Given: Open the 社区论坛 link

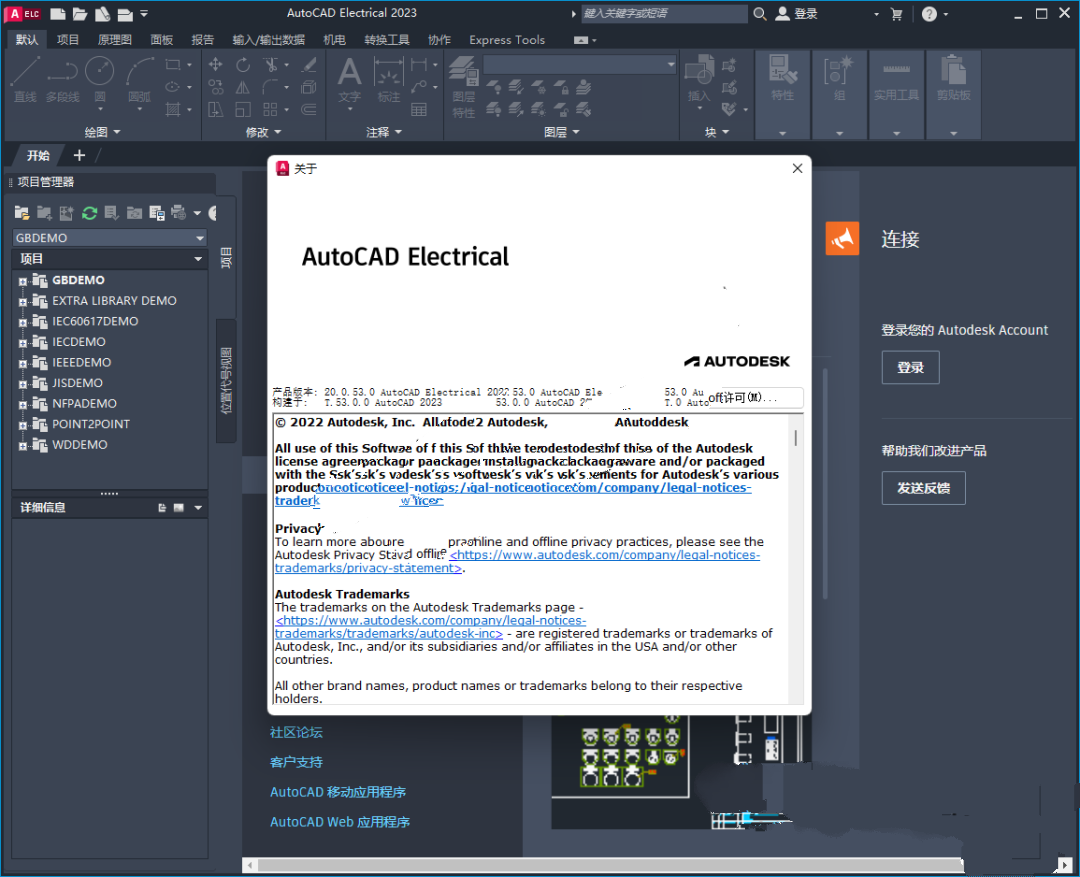Looking at the screenshot, I should coord(296,732).
